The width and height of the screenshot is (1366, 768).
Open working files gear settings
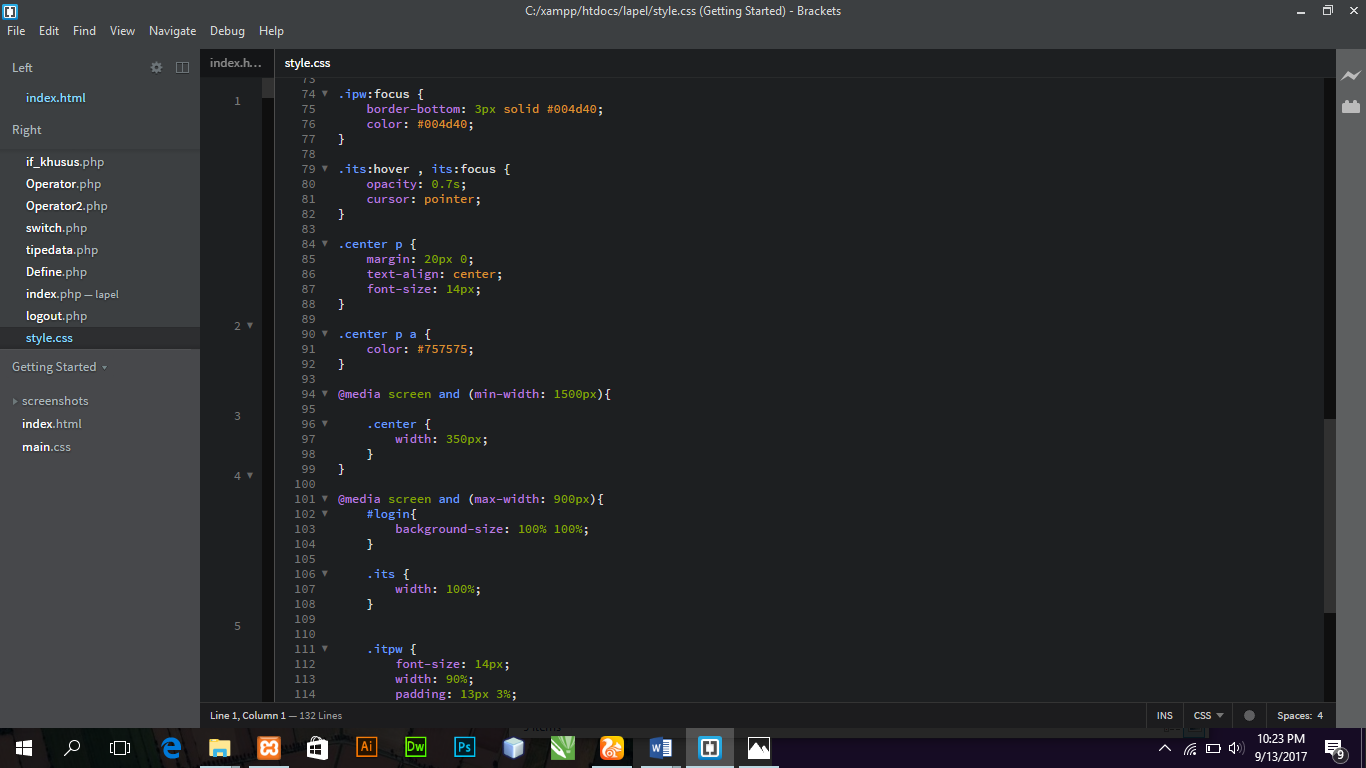point(156,67)
